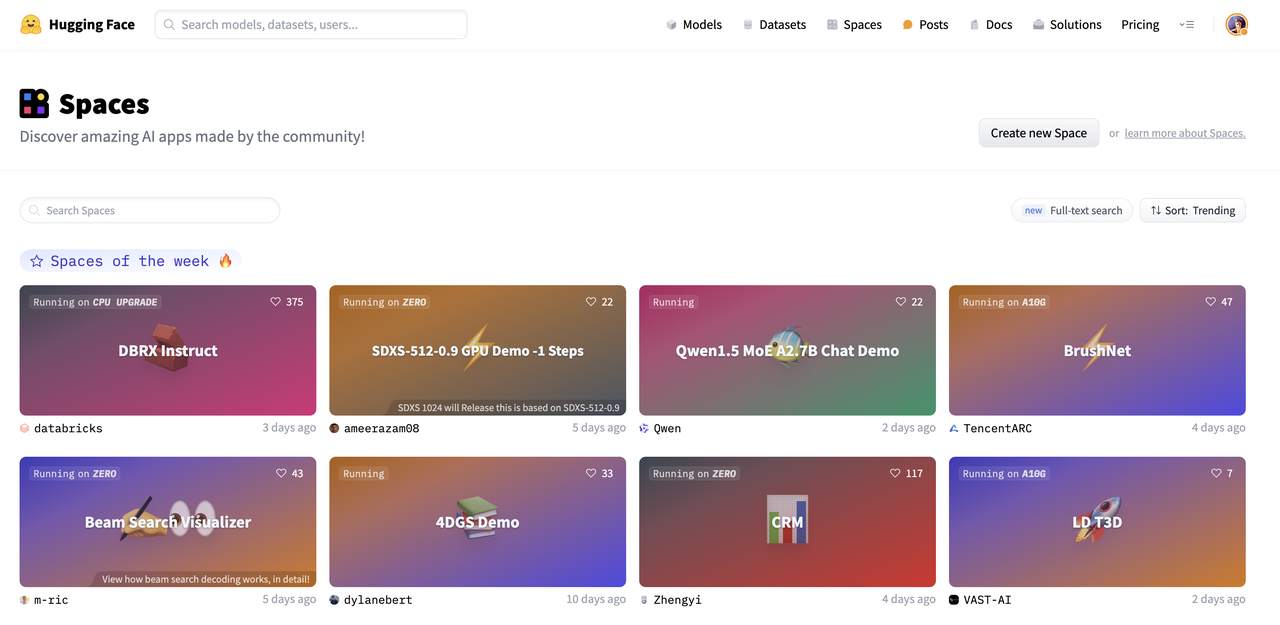Open the Solutions menu in navbar
Viewport: 1280px width, 625px height.
[x=1067, y=25]
